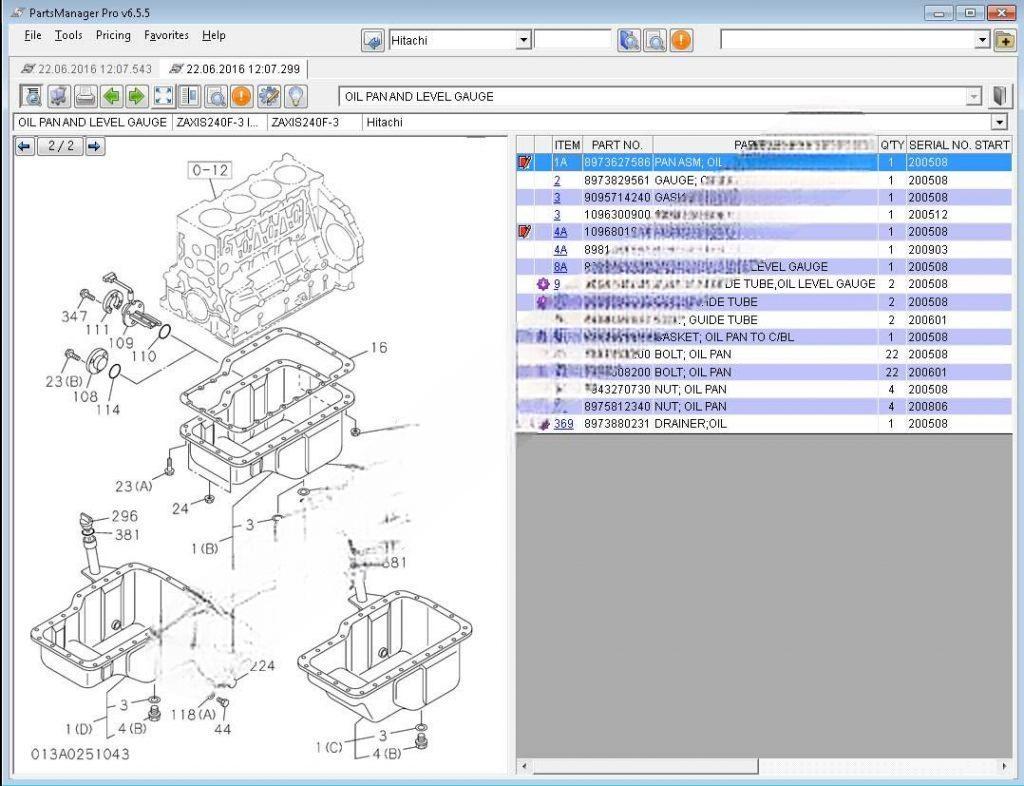
Task: Click the book icon beside section dropdown
Action: (1000, 97)
